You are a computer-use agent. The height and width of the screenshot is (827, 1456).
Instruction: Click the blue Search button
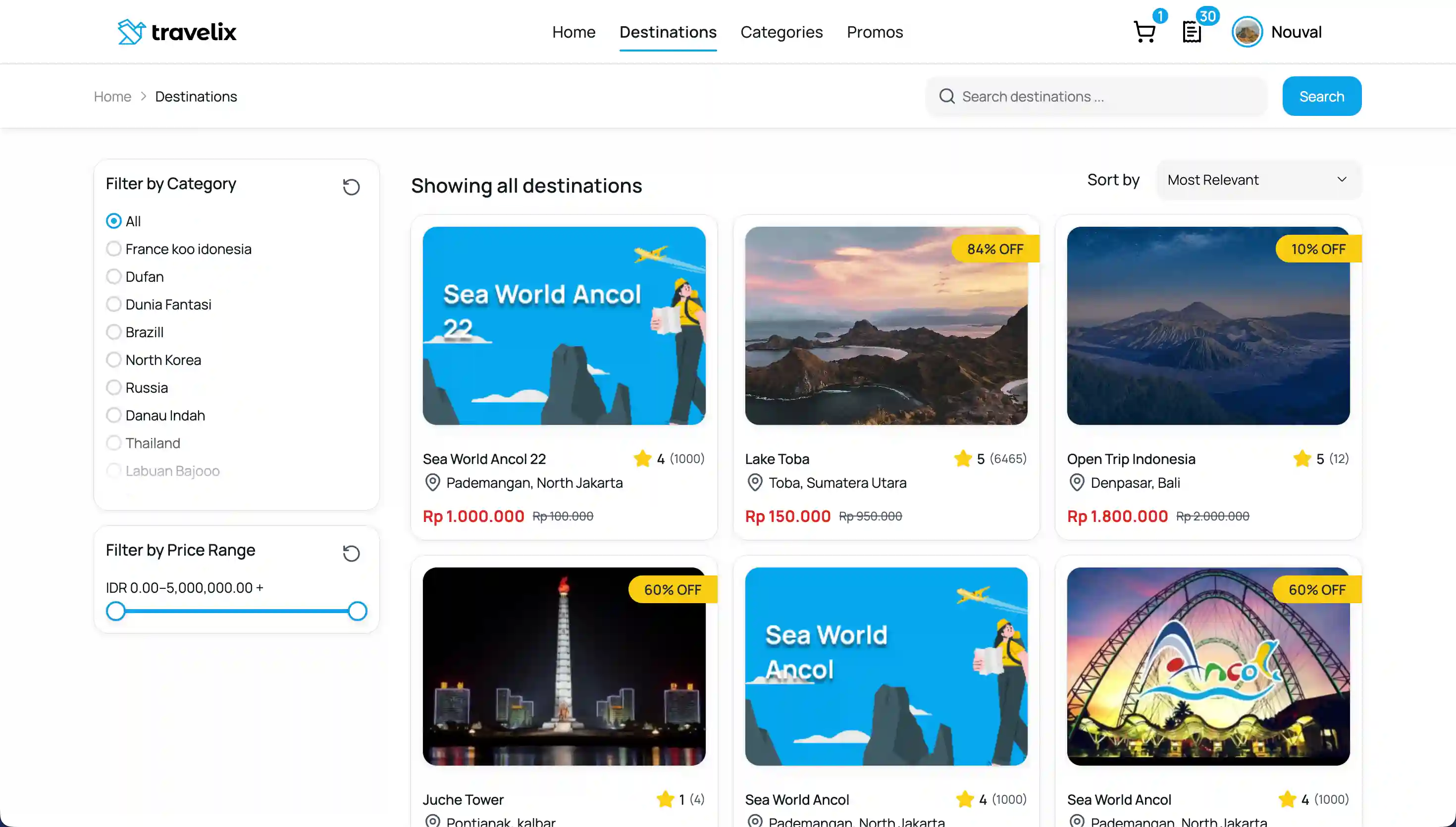(x=1321, y=96)
